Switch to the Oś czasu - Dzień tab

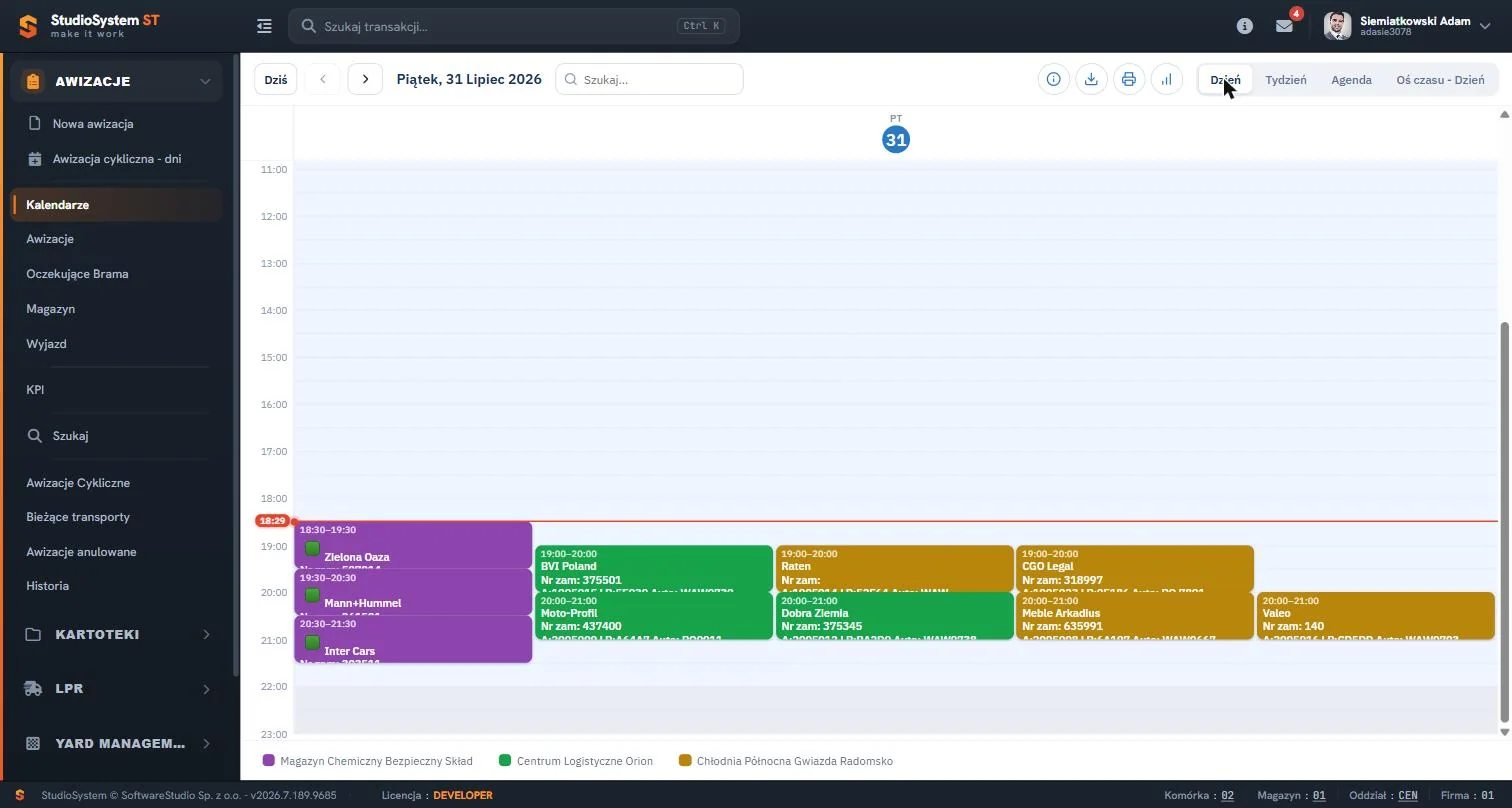pyautogui.click(x=1440, y=80)
